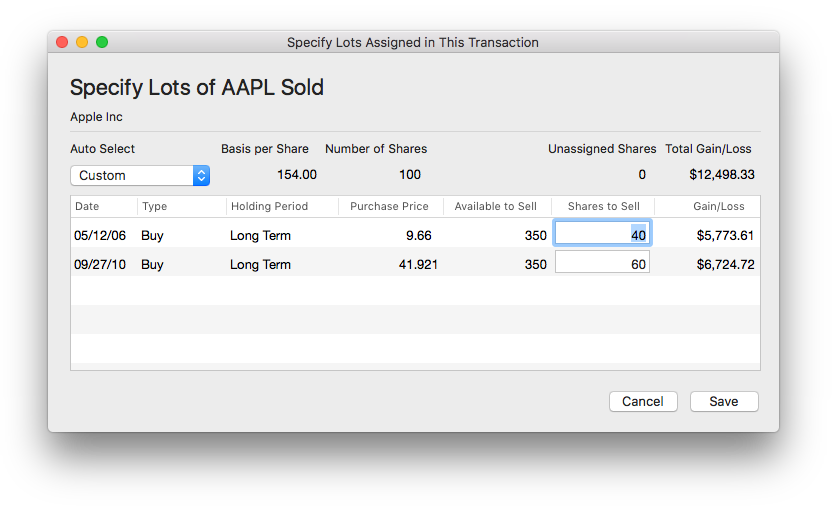Click the Purchase Price column header

[389, 206]
